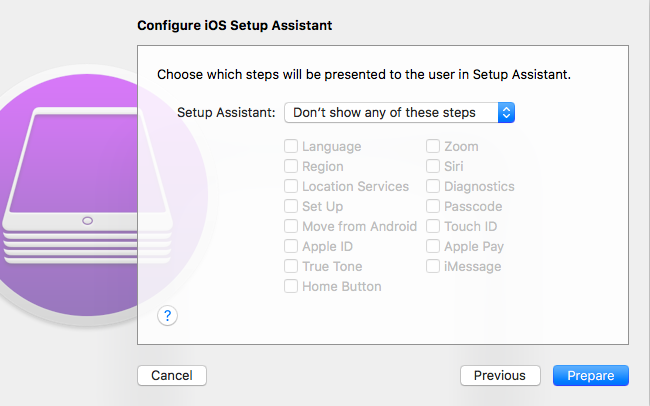This screenshot has height=406, width=650.
Task: Toggle the Zoom checkbox
Action: click(x=433, y=147)
